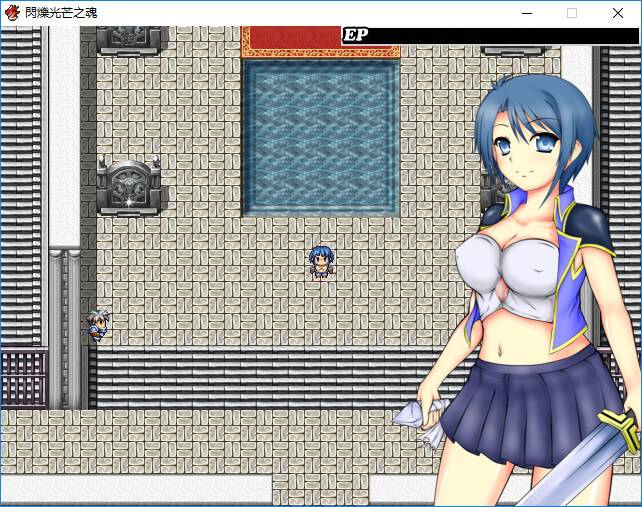Screen dimensions: 642x507
Task: Maximize the game window
Action: coord(572,13)
